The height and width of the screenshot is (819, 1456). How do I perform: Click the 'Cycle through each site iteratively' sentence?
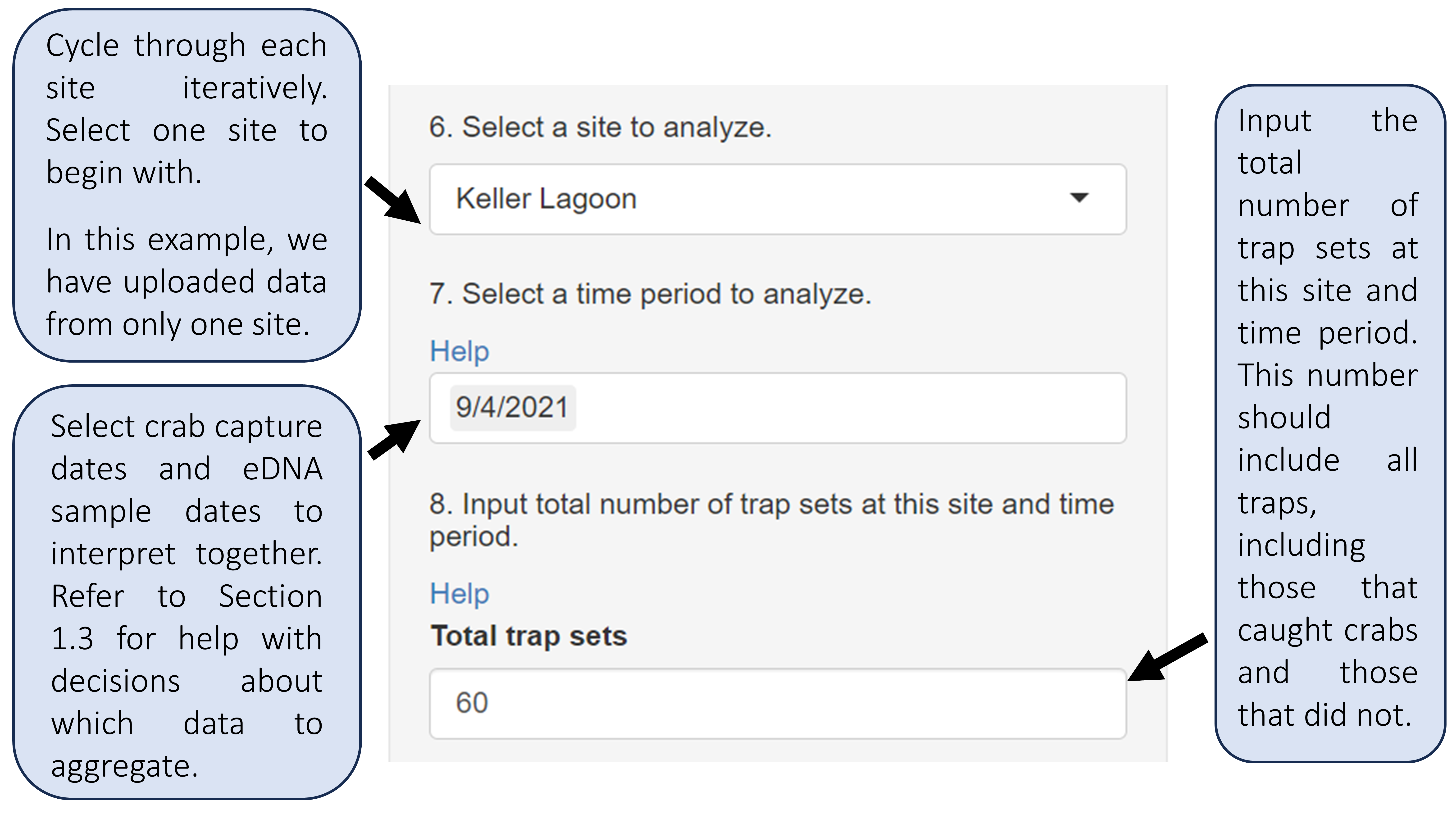point(187,67)
